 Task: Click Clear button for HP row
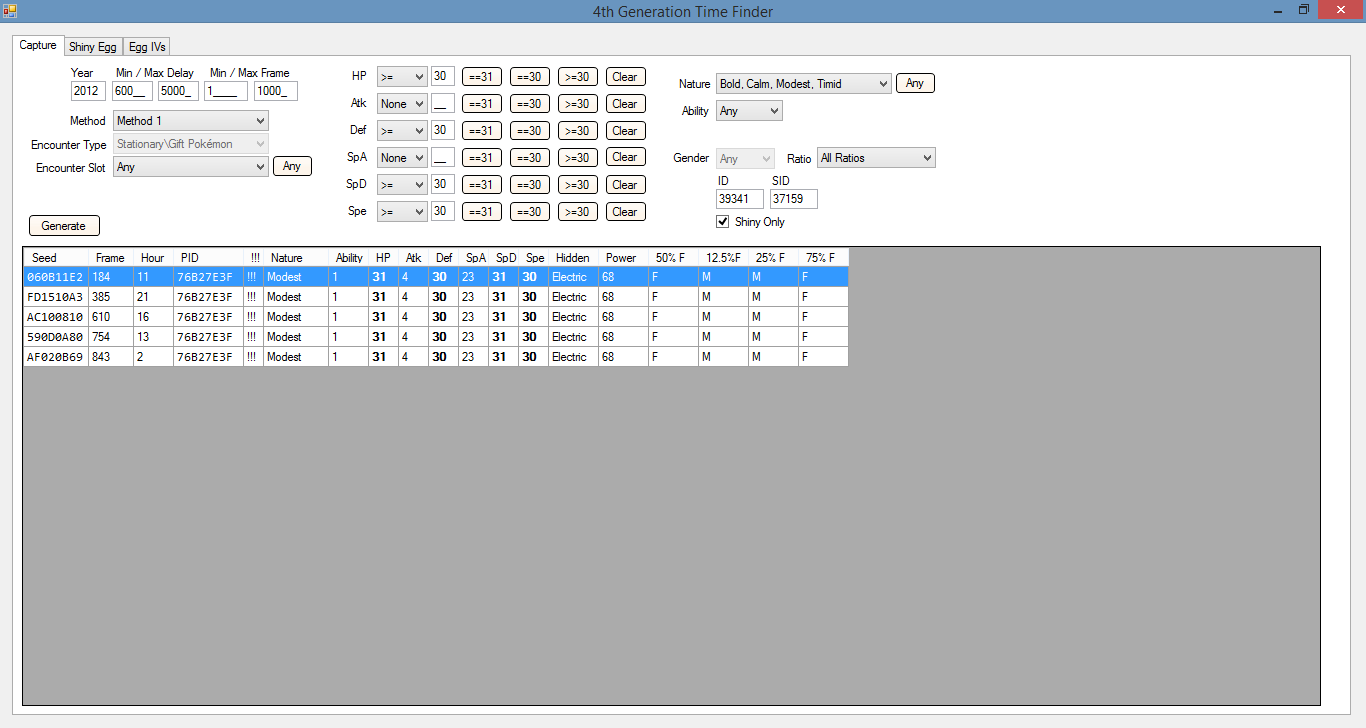[625, 76]
